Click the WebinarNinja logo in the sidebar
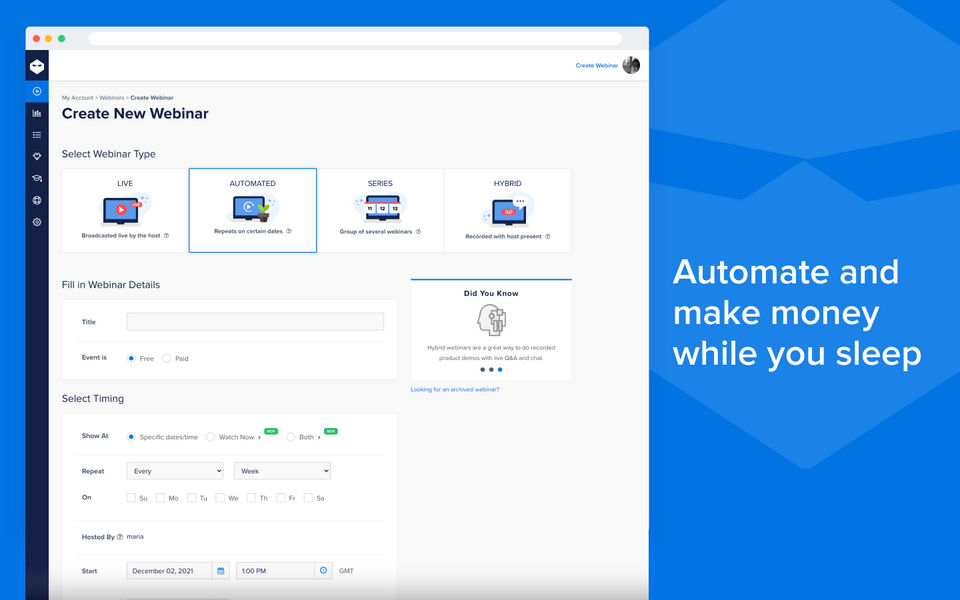This screenshot has height=600, width=960. [37, 66]
